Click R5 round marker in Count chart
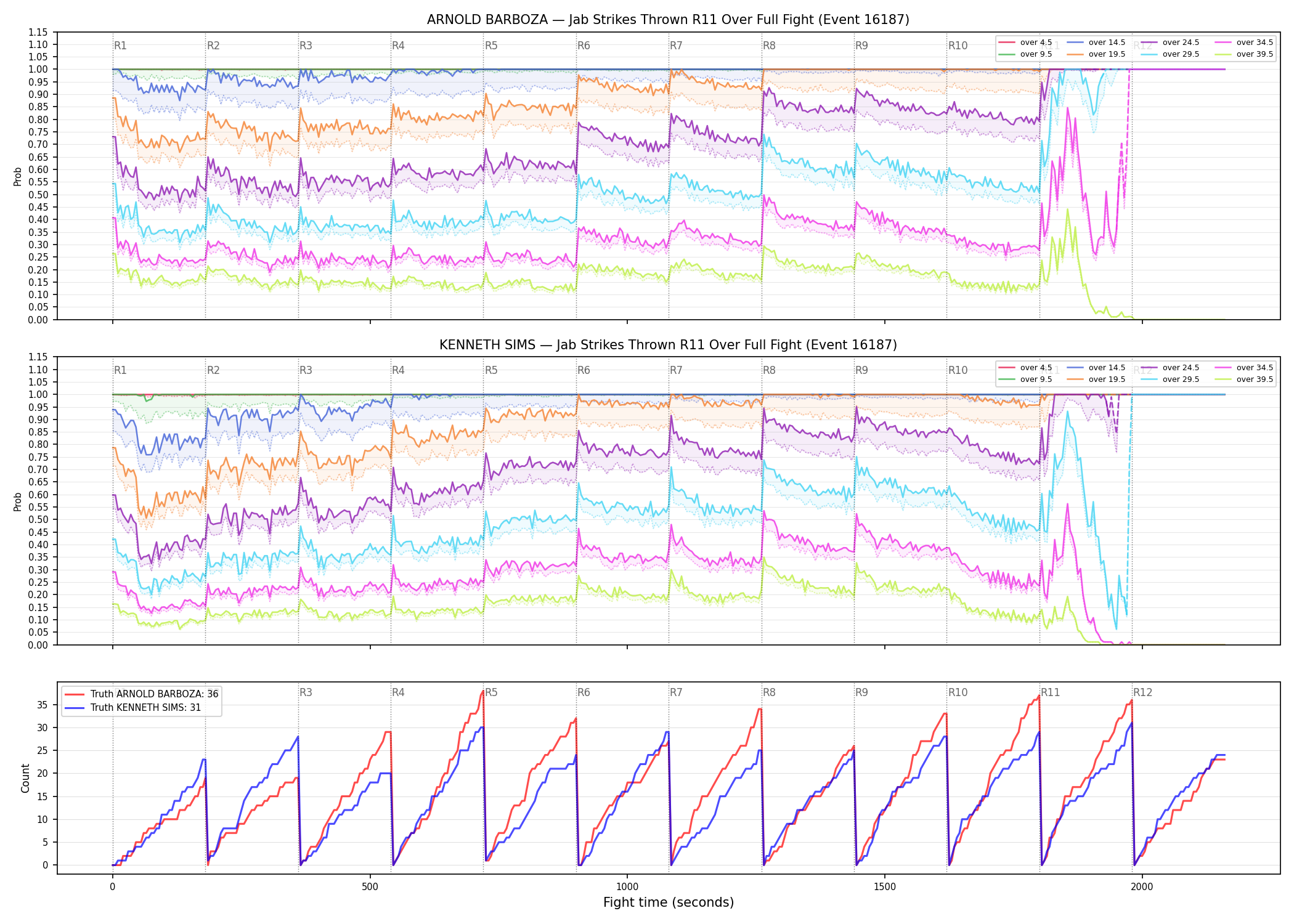The width and height of the screenshot is (1294, 924). coord(491,692)
